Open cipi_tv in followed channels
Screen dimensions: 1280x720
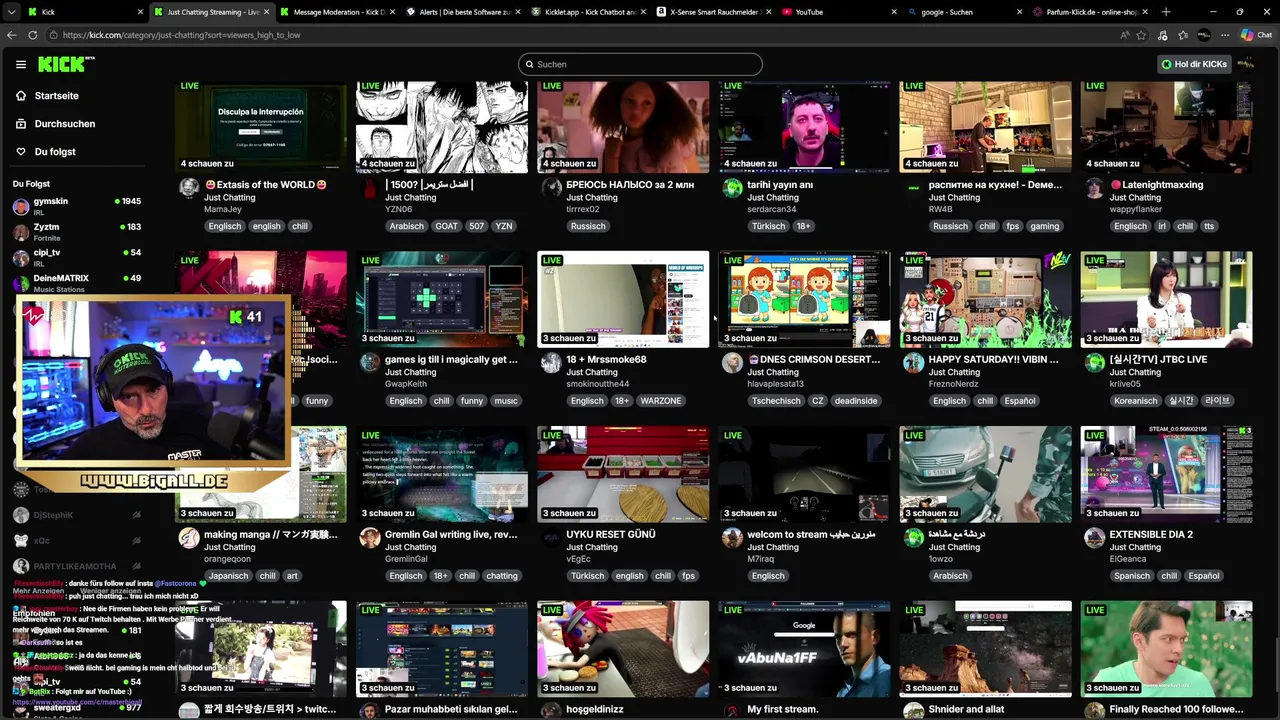[x=78, y=257]
